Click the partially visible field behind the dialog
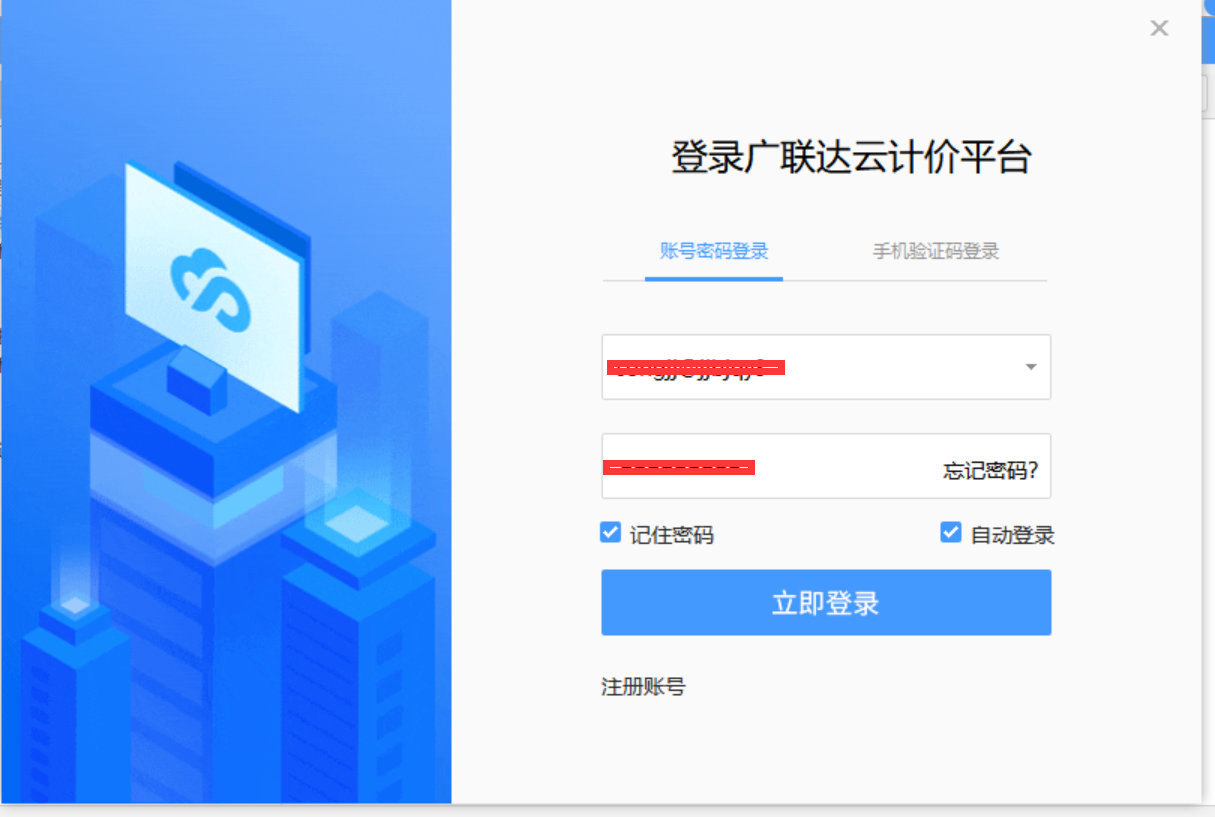 click(x=1205, y=92)
